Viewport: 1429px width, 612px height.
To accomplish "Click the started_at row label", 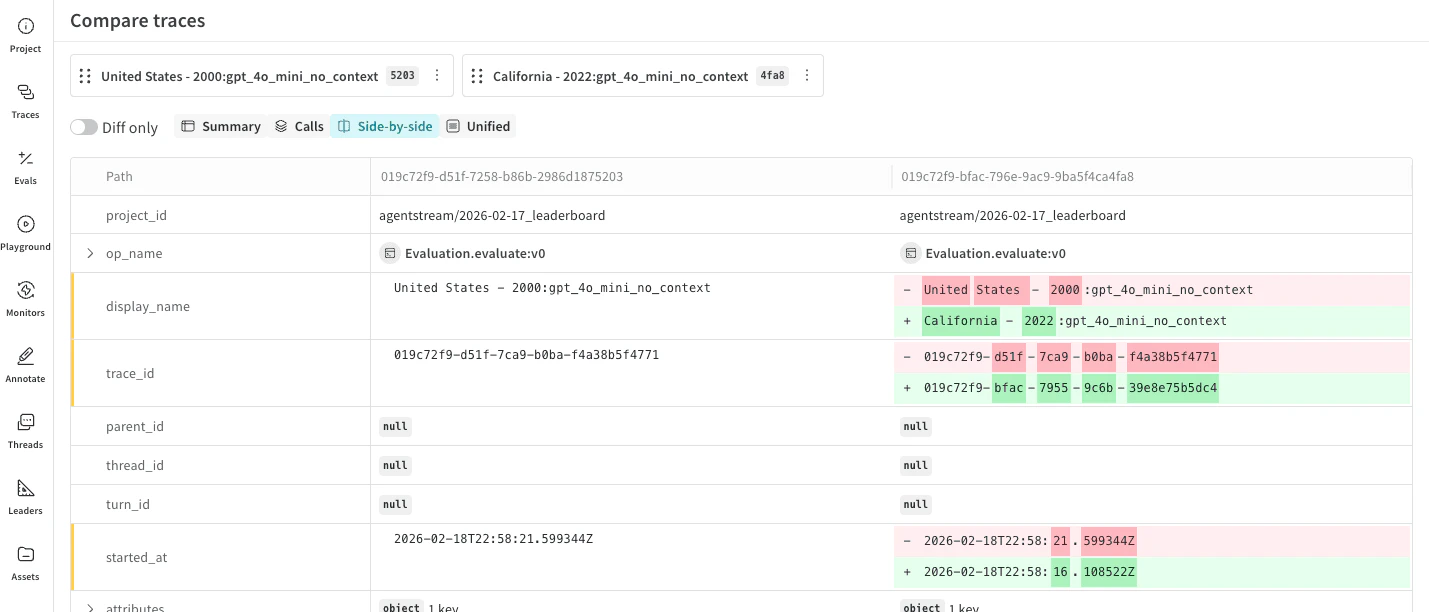I will [x=137, y=557].
